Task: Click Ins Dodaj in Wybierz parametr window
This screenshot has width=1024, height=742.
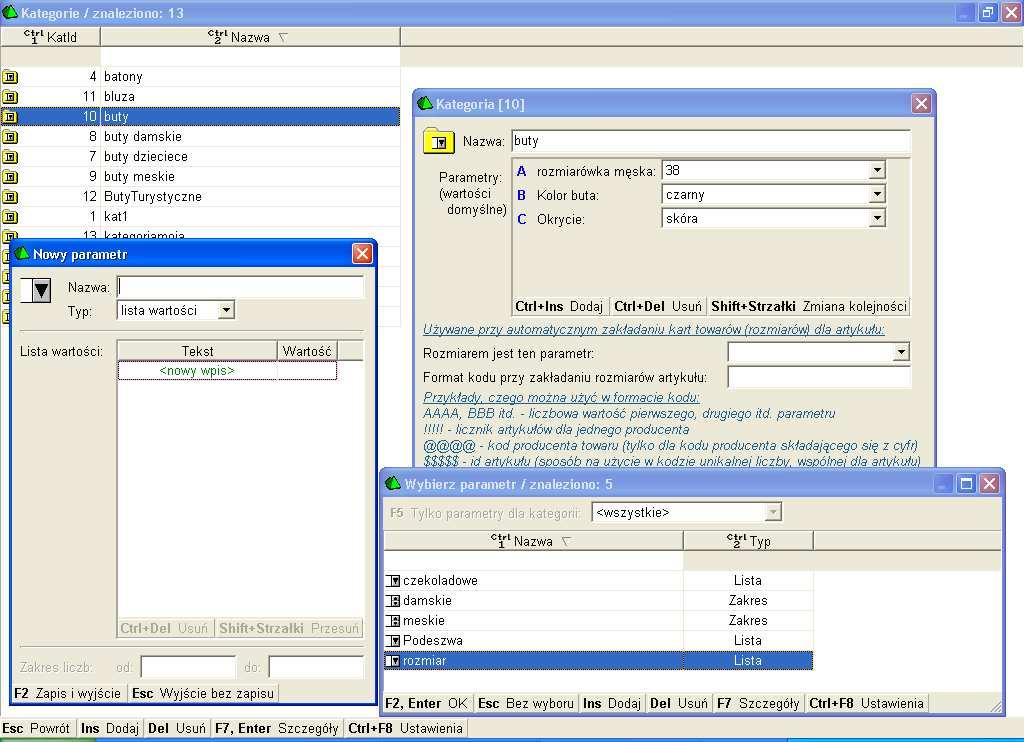Action: 612,703
